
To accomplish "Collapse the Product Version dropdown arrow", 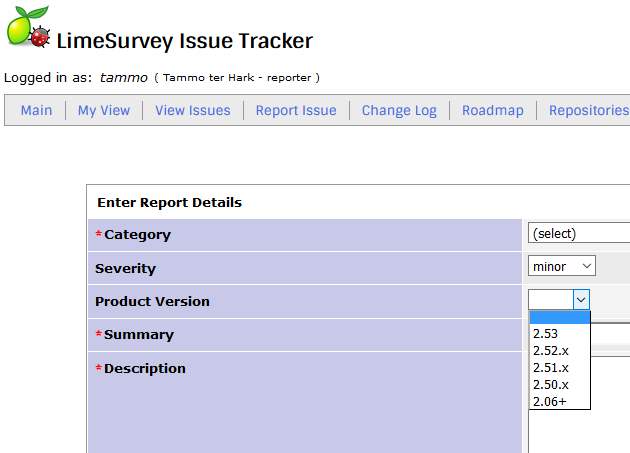I will point(581,299).
